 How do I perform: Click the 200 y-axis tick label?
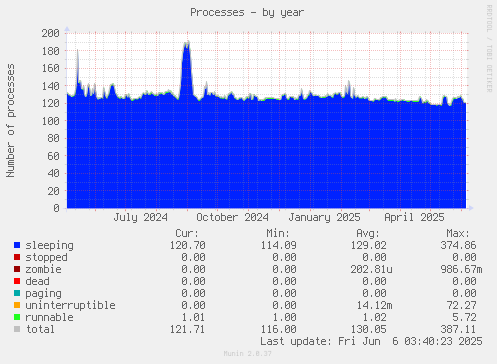point(50,33)
